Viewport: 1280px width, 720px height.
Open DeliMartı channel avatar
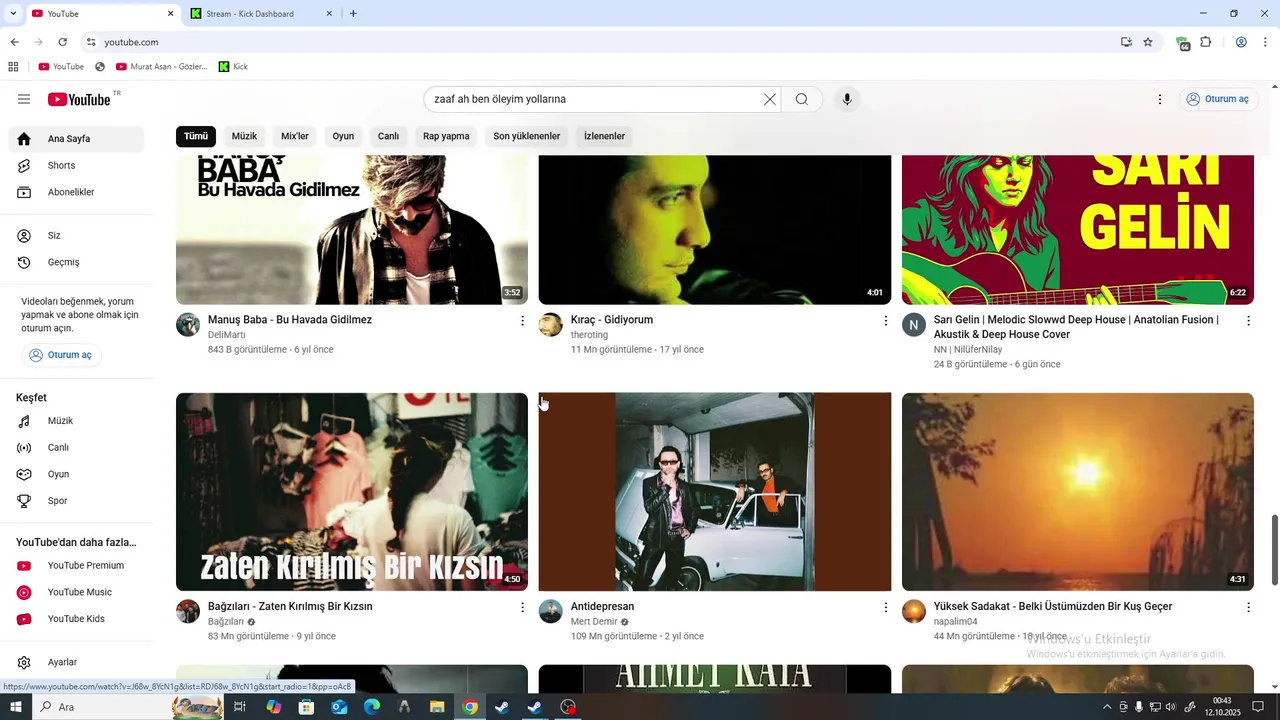pos(188,324)
